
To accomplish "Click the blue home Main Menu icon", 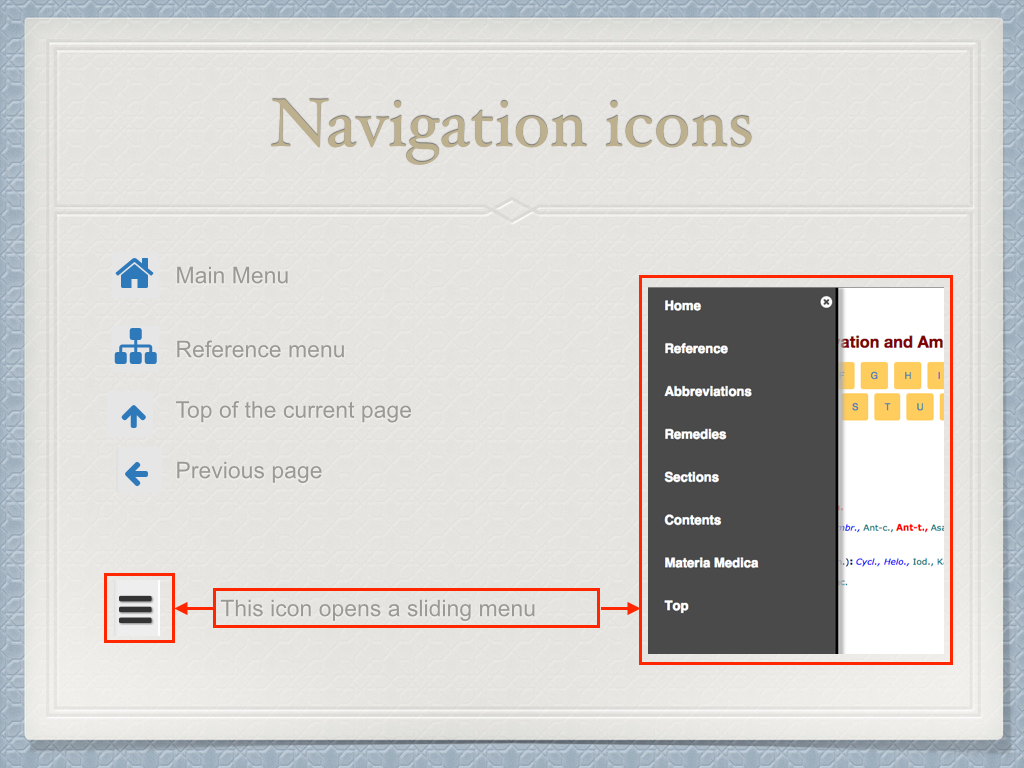I will click(x=135, y=274).
